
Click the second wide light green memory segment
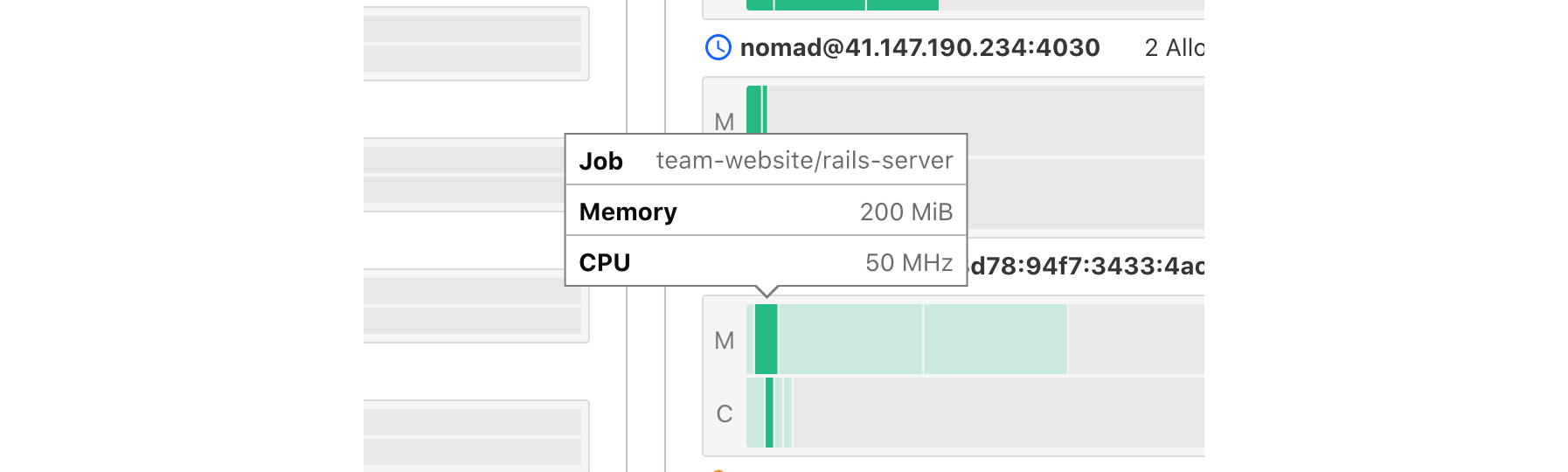(x=995, y=339)
